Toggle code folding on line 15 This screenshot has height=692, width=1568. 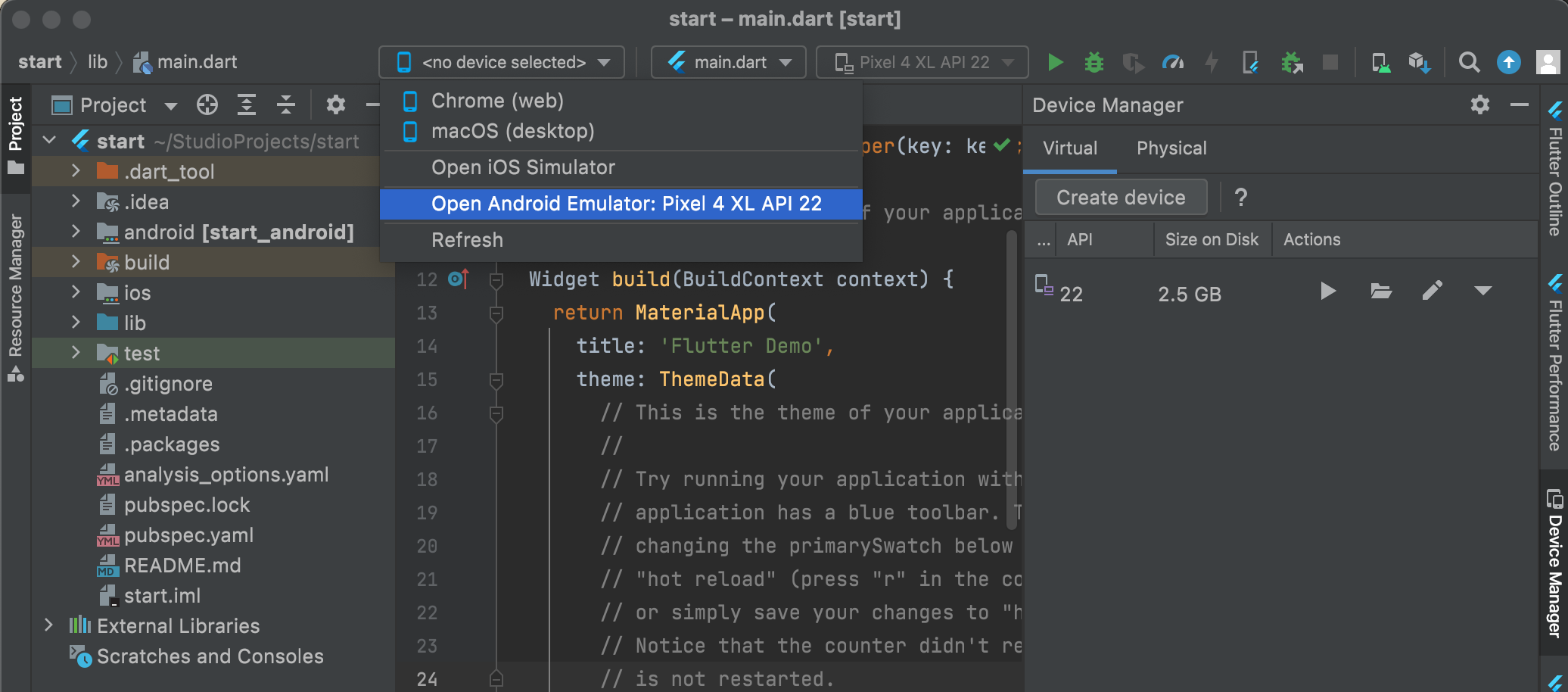496,379
